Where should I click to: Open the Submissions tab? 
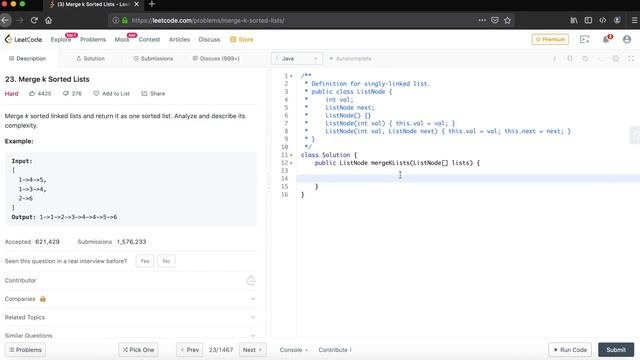click(153, 58)
